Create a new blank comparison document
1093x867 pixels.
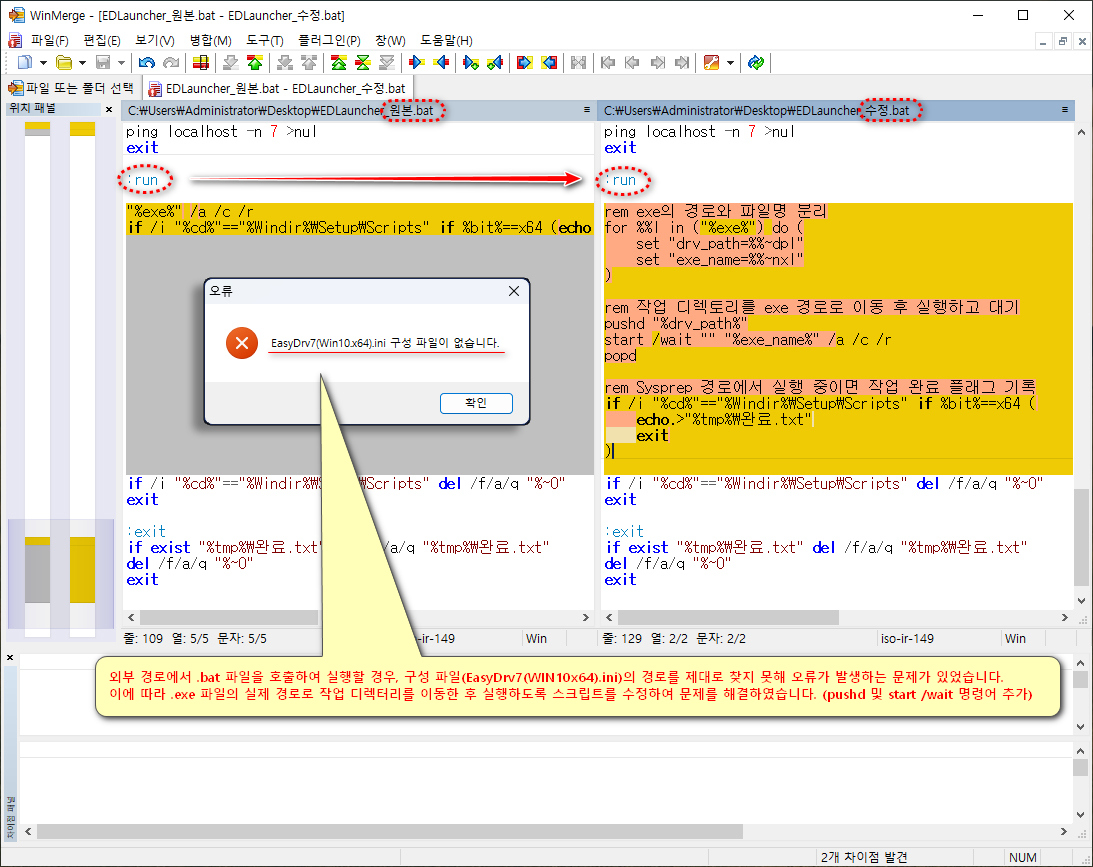pyautogui.click(x=24, y=63)
